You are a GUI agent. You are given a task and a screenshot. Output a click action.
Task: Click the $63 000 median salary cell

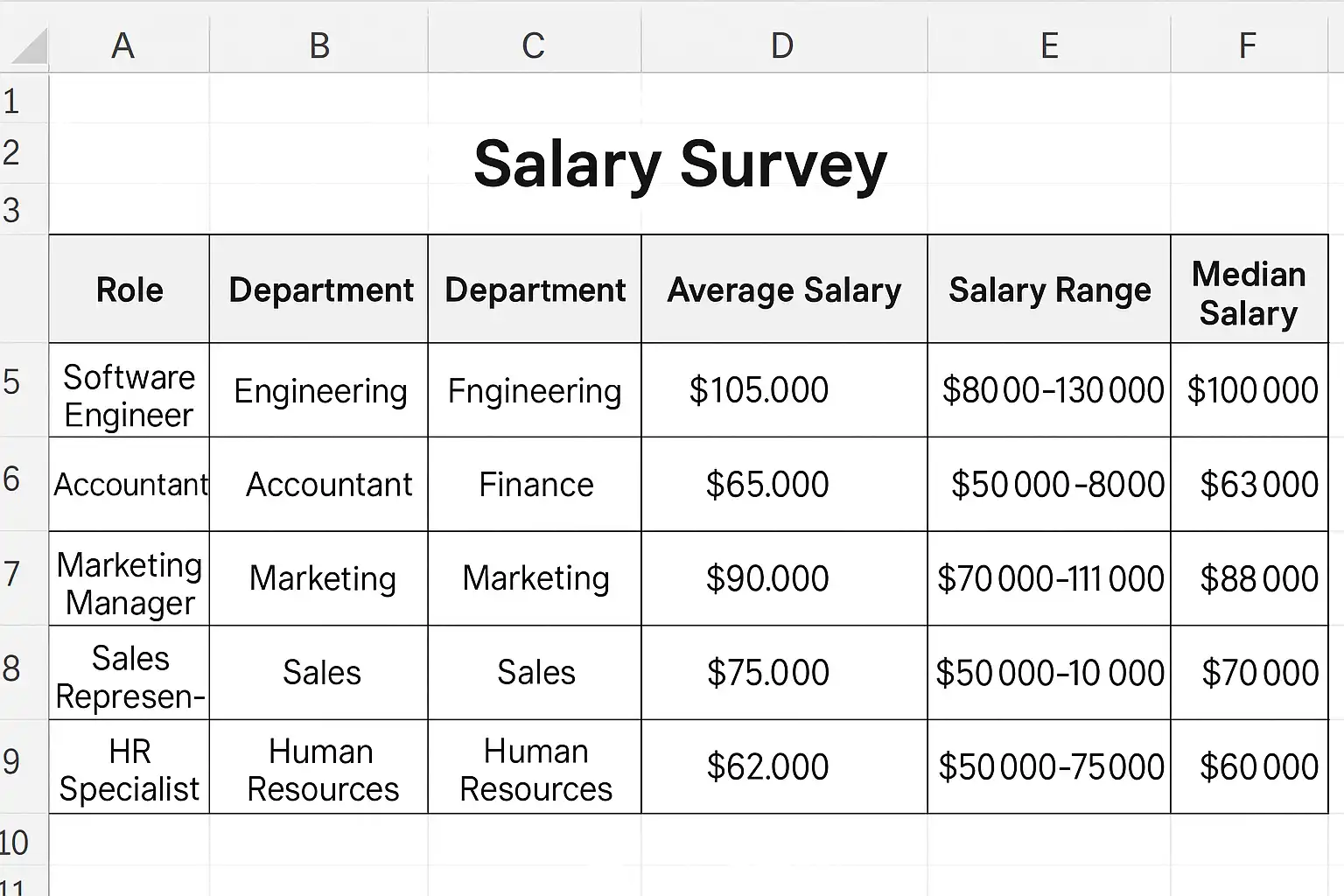(x=1258, y=485)
